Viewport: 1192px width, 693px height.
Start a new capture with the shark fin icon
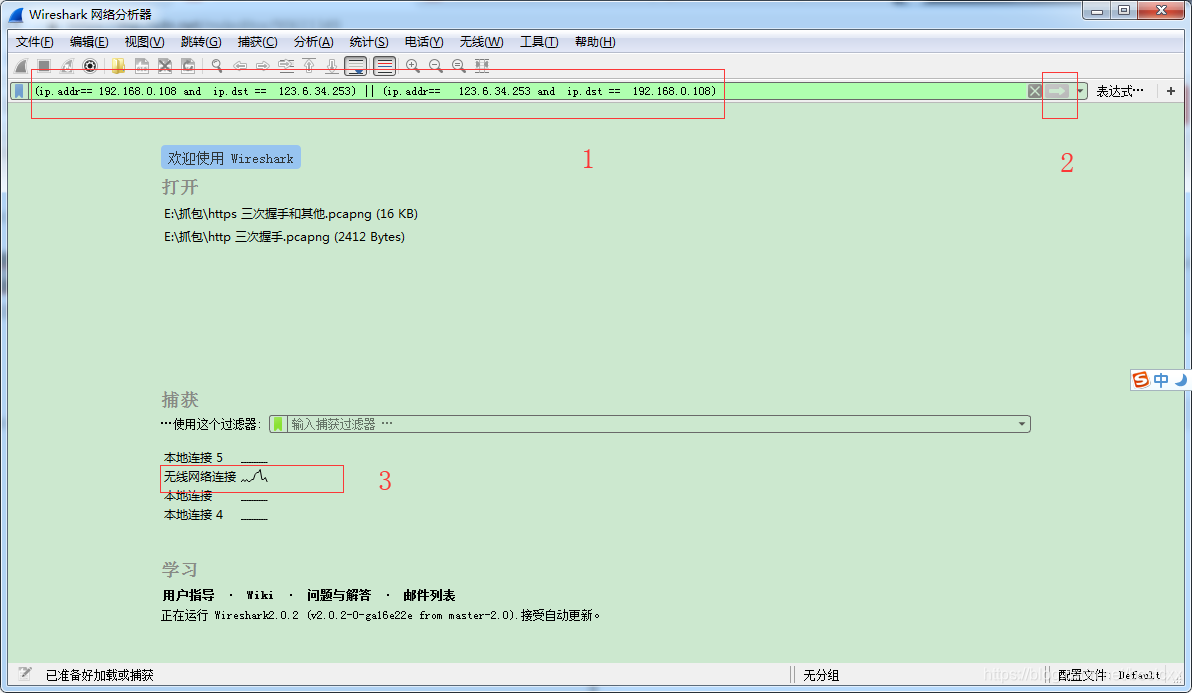point(22,66)
